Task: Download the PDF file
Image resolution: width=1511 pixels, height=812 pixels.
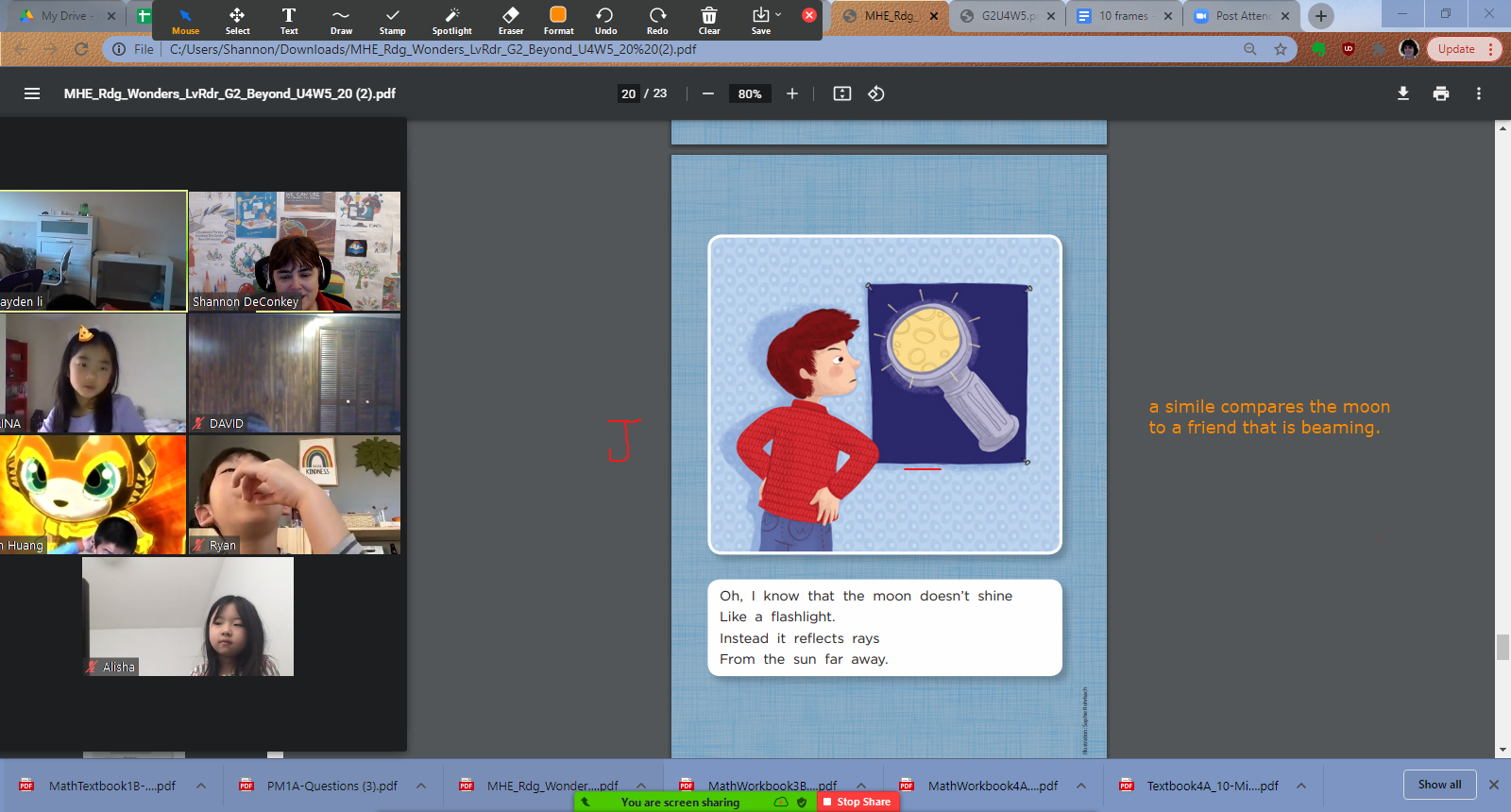Action: click(x=1403, y=93)
